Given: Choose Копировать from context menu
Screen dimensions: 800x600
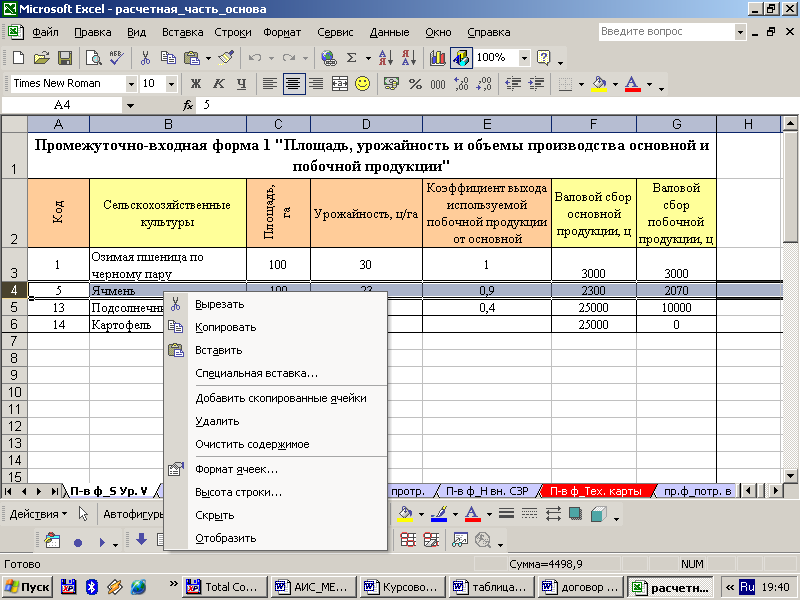Looking at the screenshot, I should point(276,327).
